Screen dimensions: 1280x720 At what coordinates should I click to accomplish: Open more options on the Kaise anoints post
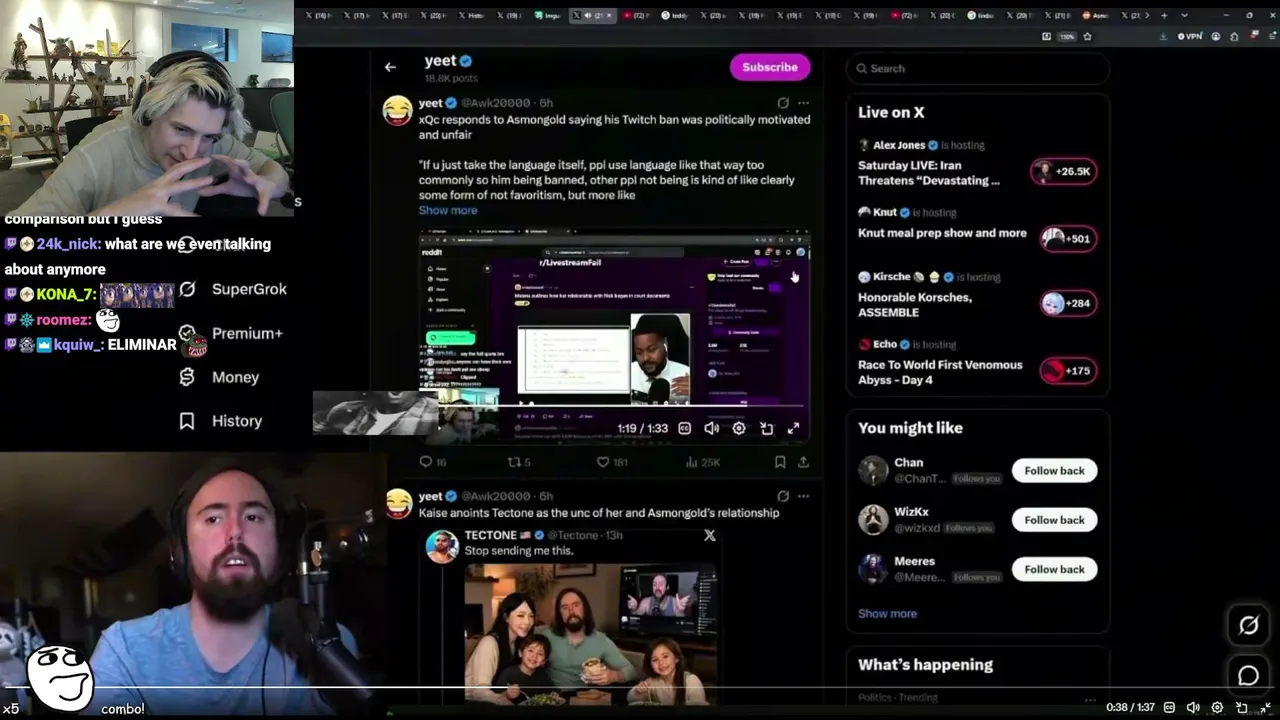pyautogui.click(x=803, y=496)
